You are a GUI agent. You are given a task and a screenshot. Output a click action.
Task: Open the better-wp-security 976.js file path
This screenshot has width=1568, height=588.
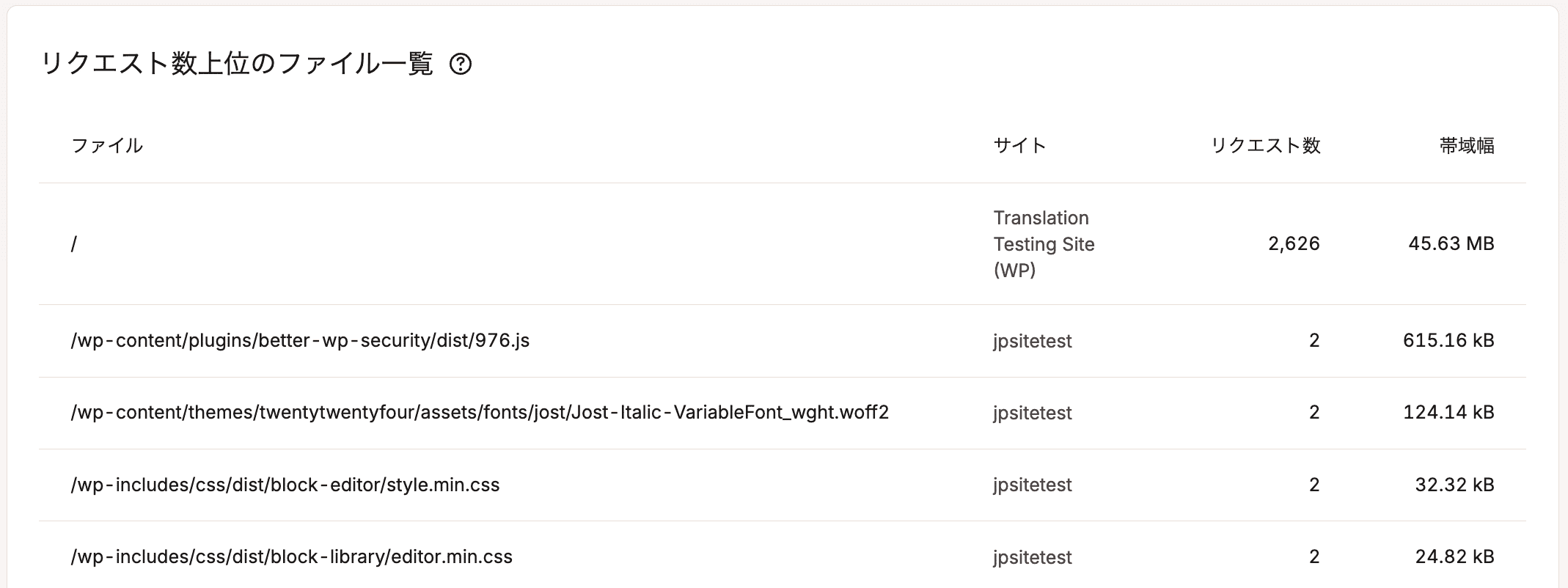point(300,341)
